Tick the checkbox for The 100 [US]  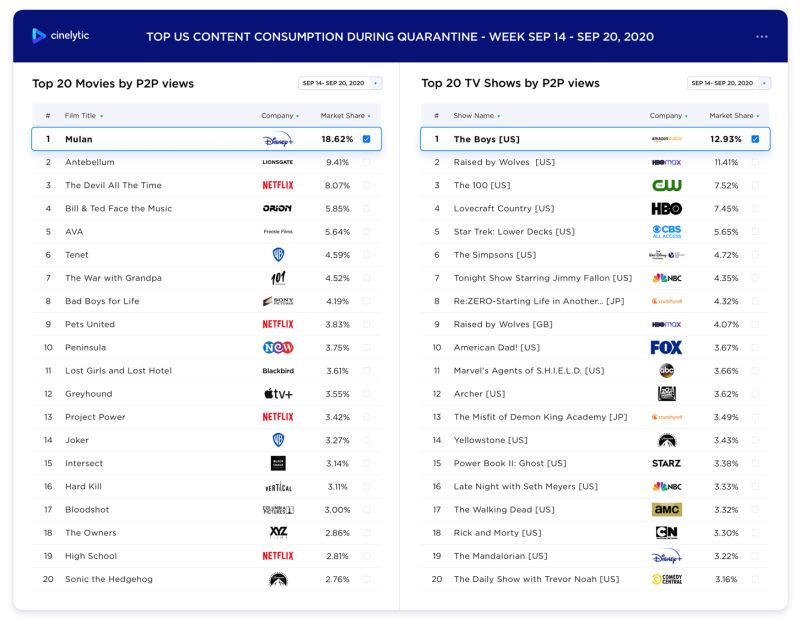755,185
